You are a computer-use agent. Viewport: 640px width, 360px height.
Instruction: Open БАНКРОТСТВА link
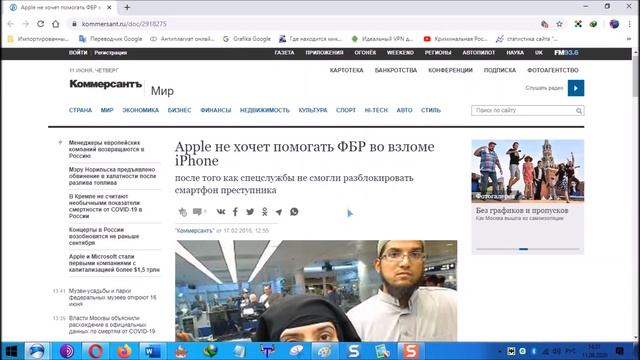click(396, 70)
